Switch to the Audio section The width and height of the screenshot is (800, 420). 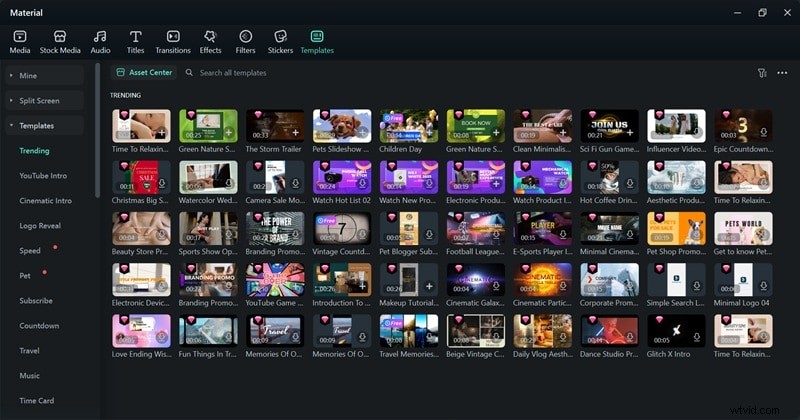(x=100, y=41)
